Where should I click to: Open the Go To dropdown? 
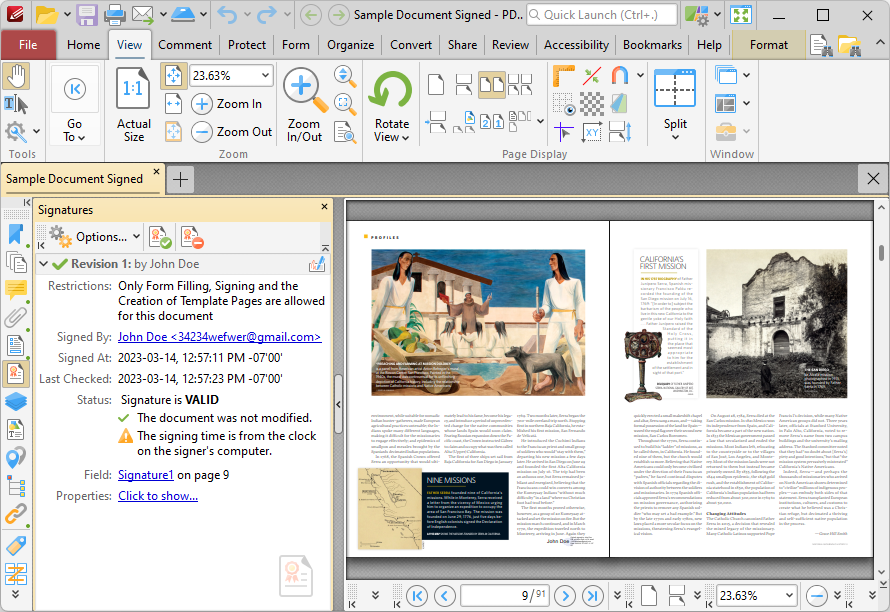coord(75,131)
